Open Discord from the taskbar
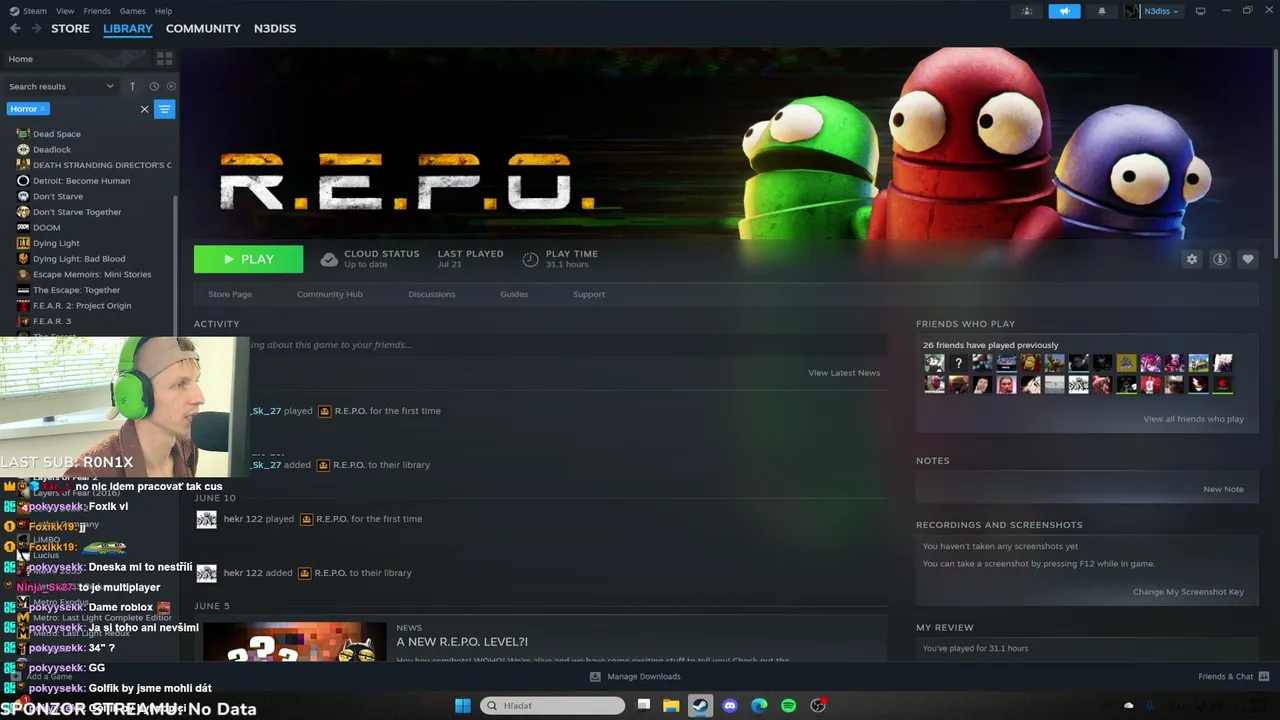The width and height of the screenshot is (1280, 720). pyautogui.click(x=730, y=706)
